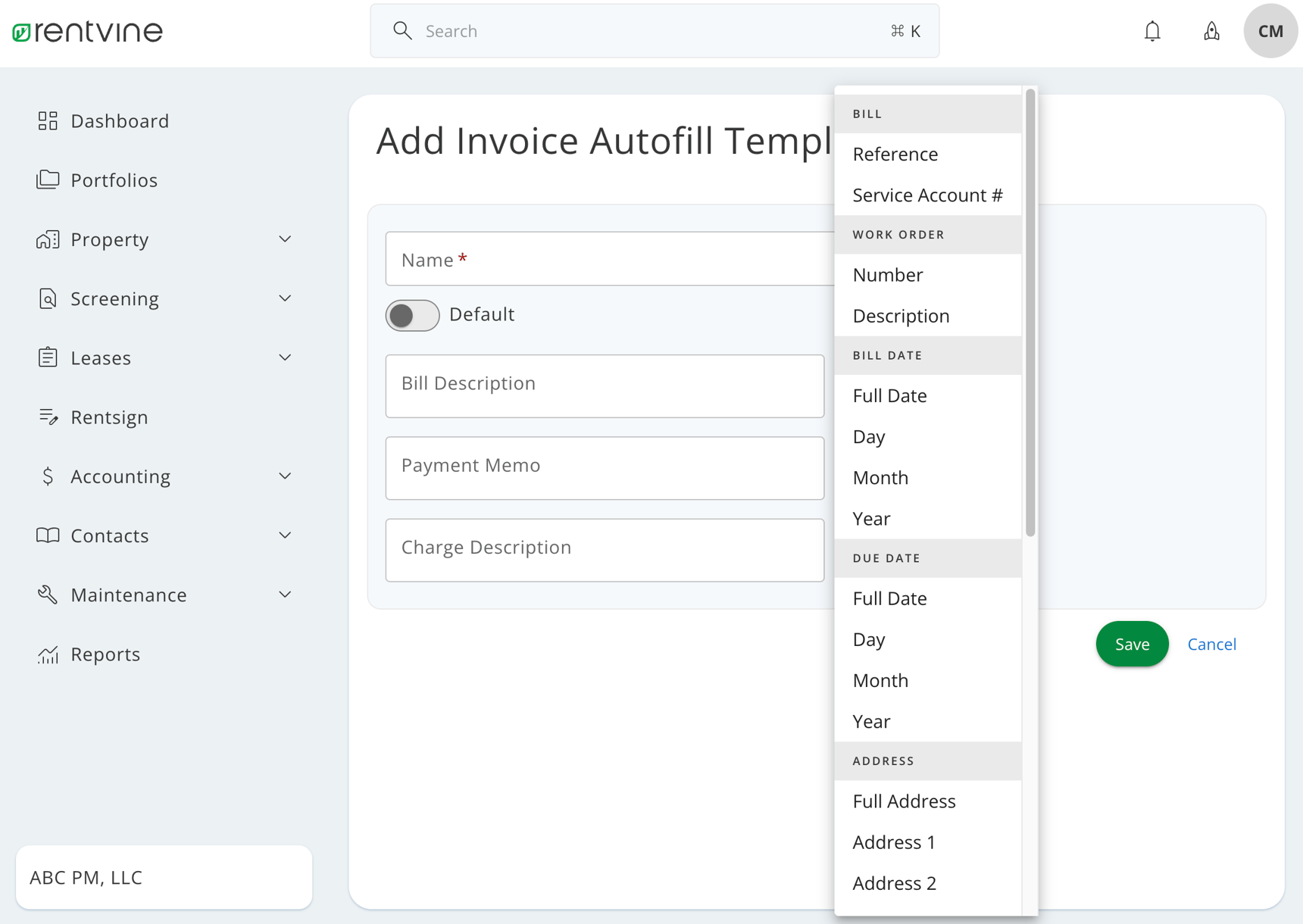Click the notification bell icon
This screenshot has width=1303, height=924.
point(1152,30)
